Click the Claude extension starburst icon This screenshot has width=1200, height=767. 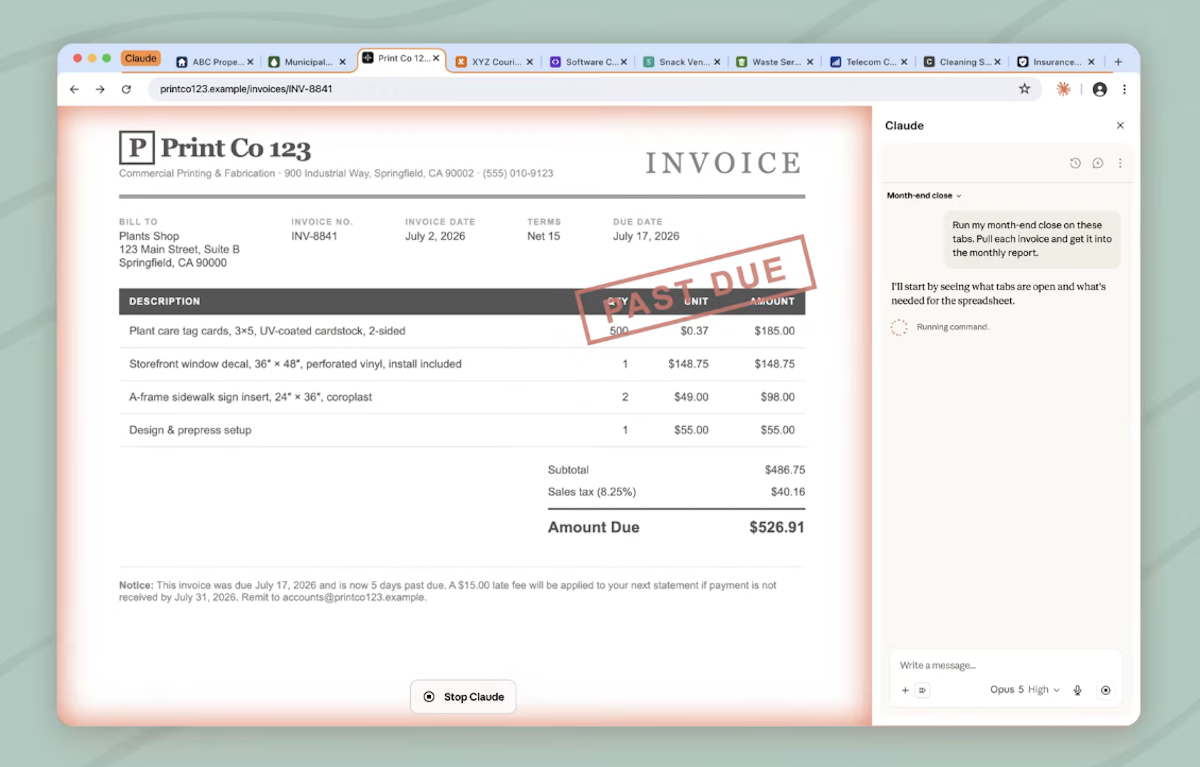pos(1063,89)
